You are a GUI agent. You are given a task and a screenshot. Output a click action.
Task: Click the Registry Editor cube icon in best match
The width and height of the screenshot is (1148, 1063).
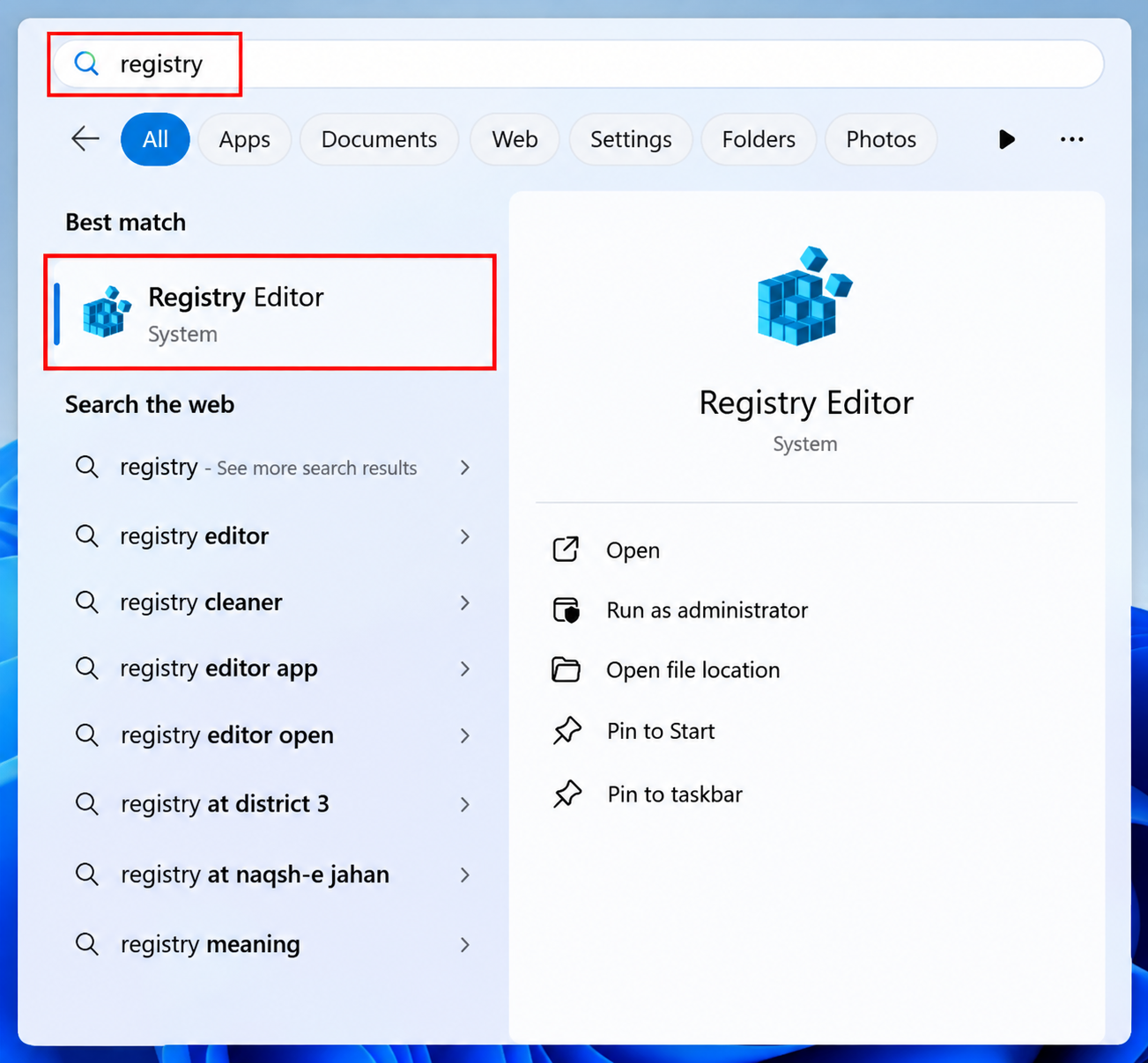107,312
